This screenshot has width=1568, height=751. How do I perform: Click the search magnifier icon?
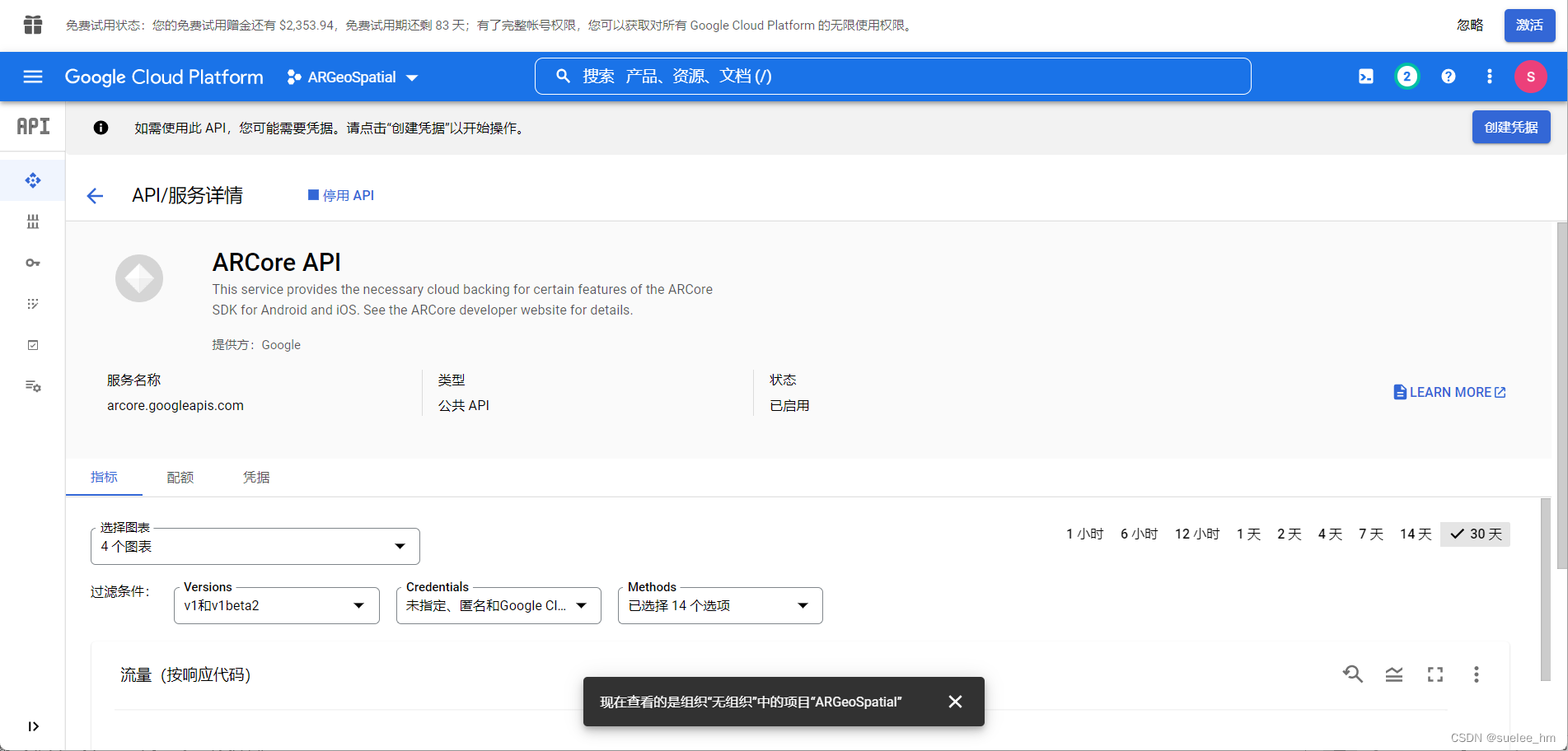563,77
